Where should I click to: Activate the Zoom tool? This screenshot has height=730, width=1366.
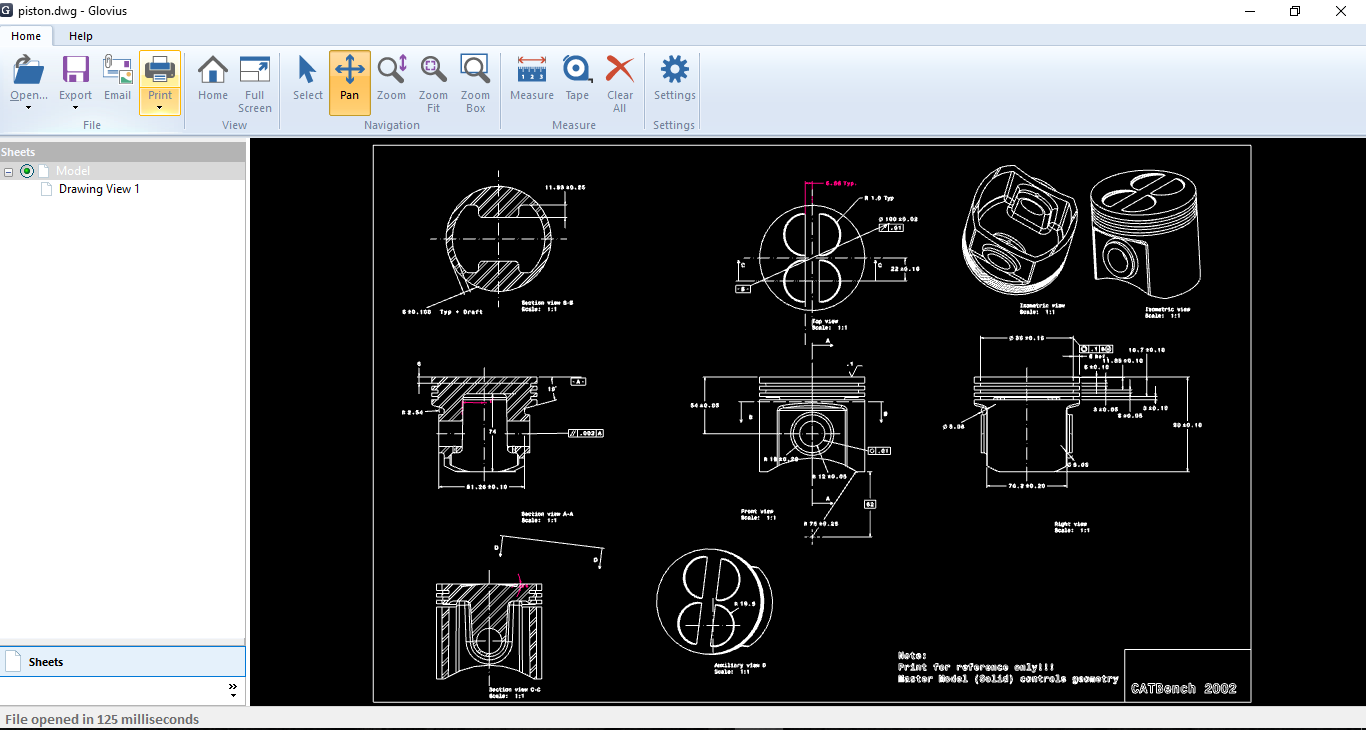(391, 80)
